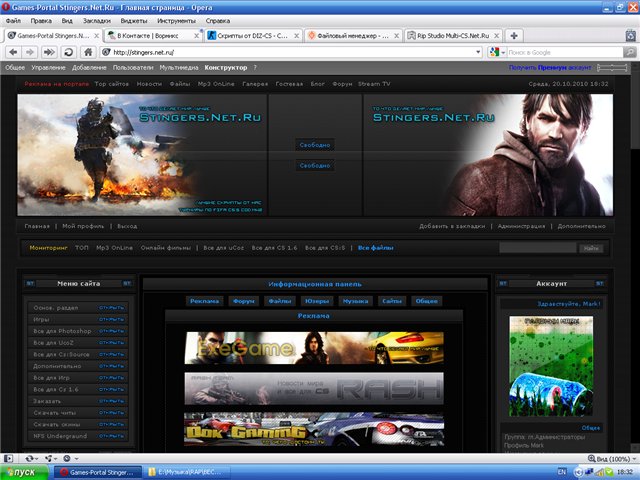Open the RASH advertisement banner
The height and width of the screenshot is (480, 640).
(314, 388)
